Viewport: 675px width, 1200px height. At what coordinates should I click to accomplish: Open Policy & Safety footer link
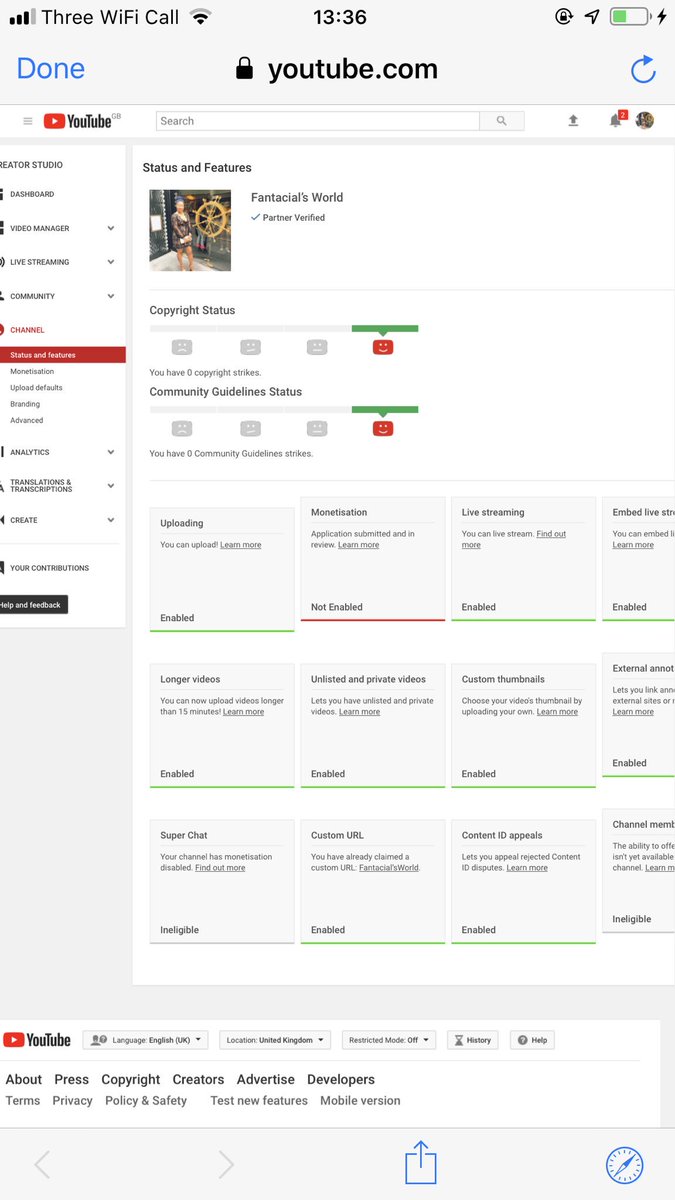146,1101
